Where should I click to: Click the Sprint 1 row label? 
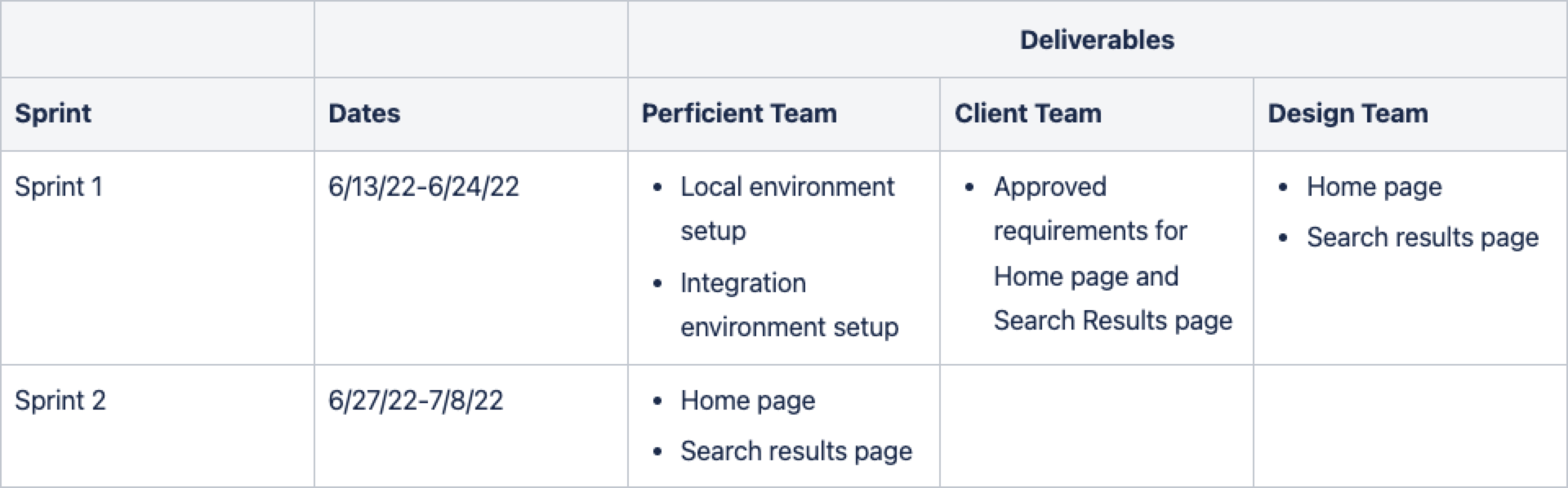[59, 187]
